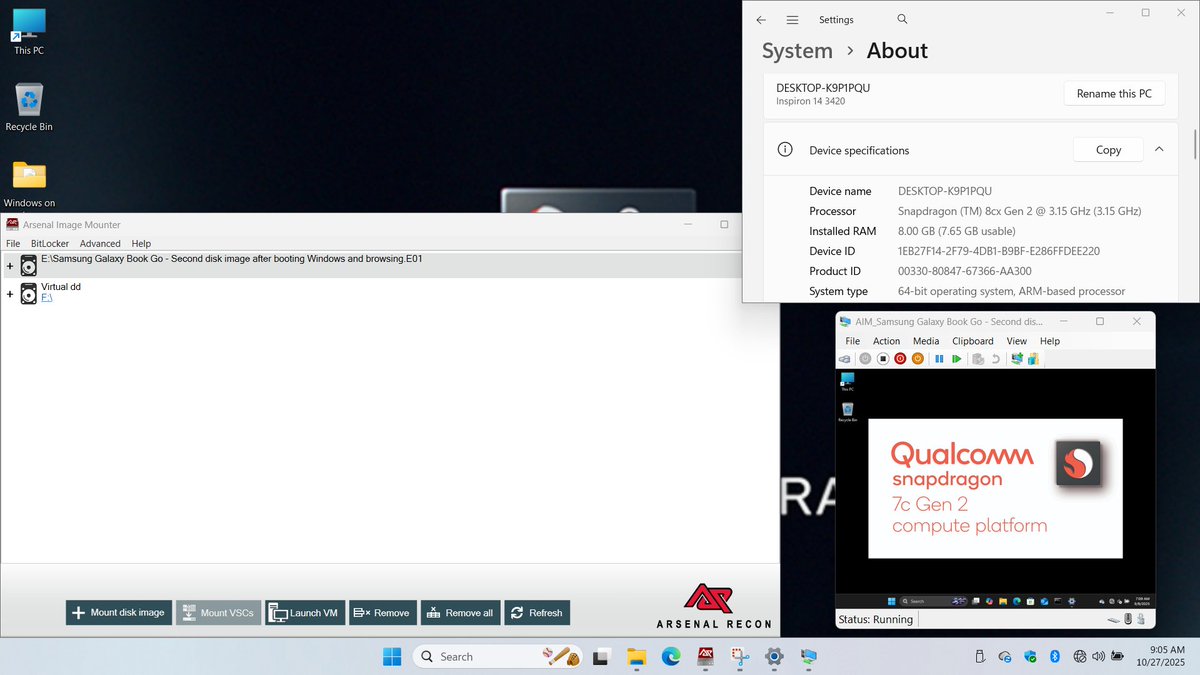
Task: Open the VM window Help menu
Action: click(x=1049, y=341)
